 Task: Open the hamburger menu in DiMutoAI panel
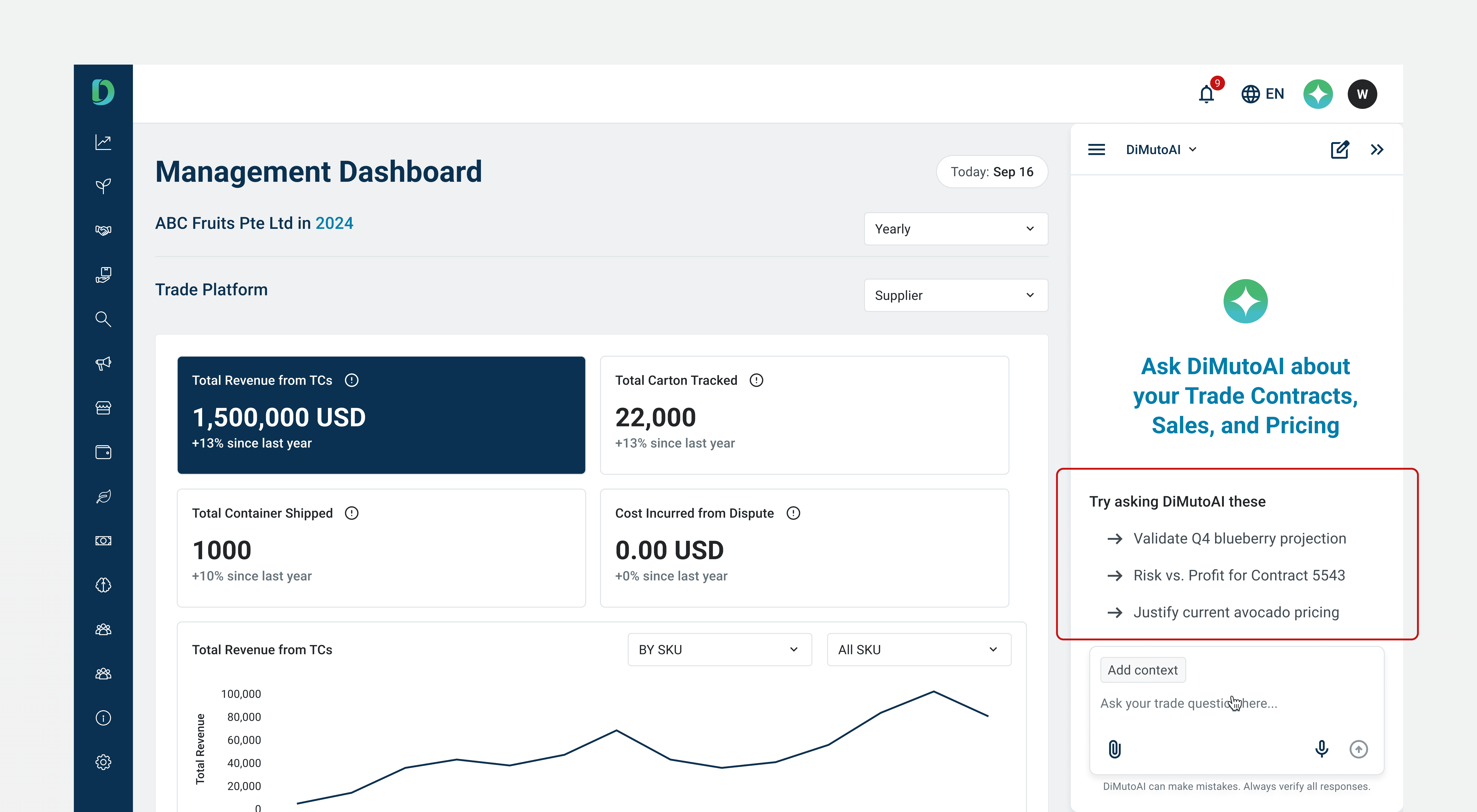[1096, 149]
